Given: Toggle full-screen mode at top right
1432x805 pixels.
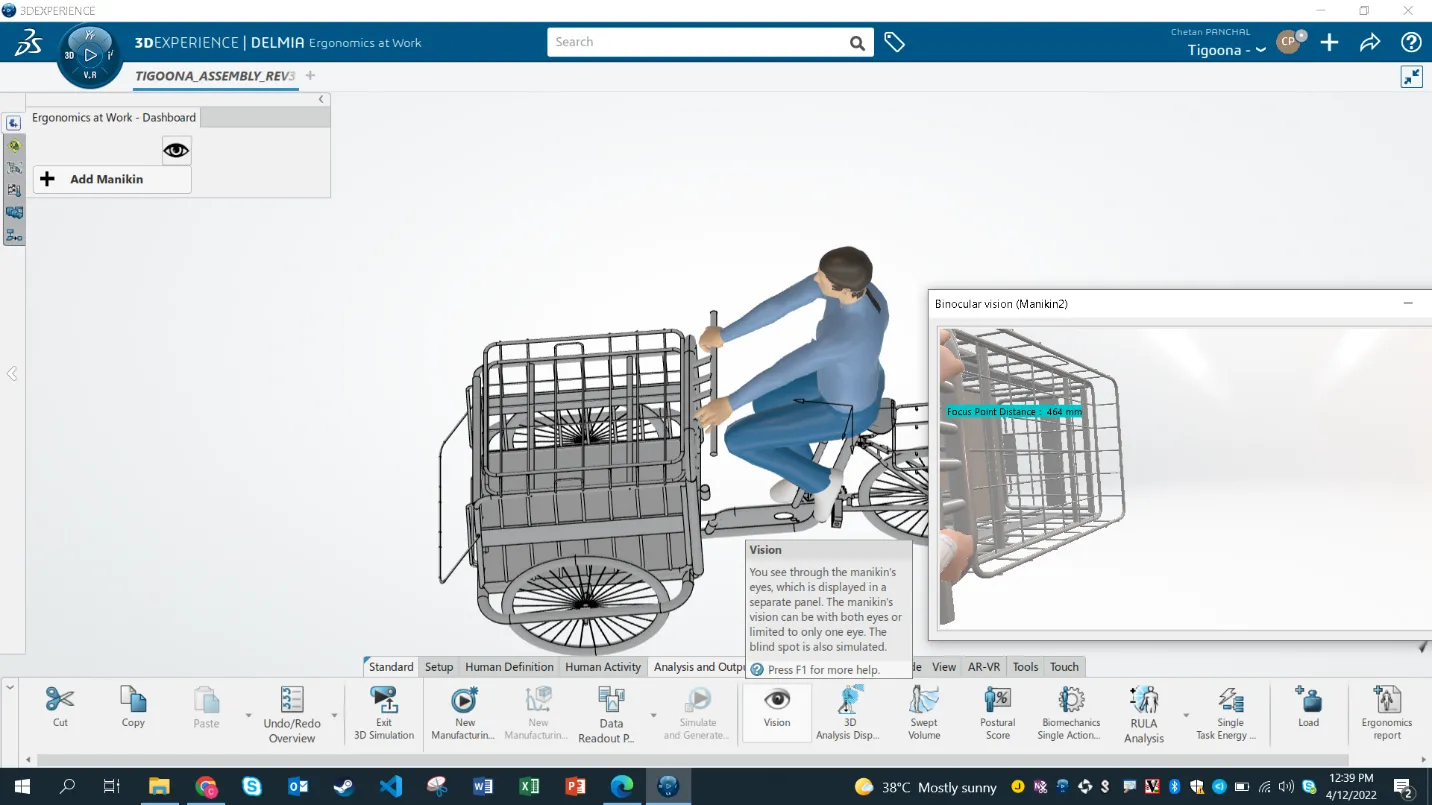Looking at the screenshot, I should [x=1411, y=76].
